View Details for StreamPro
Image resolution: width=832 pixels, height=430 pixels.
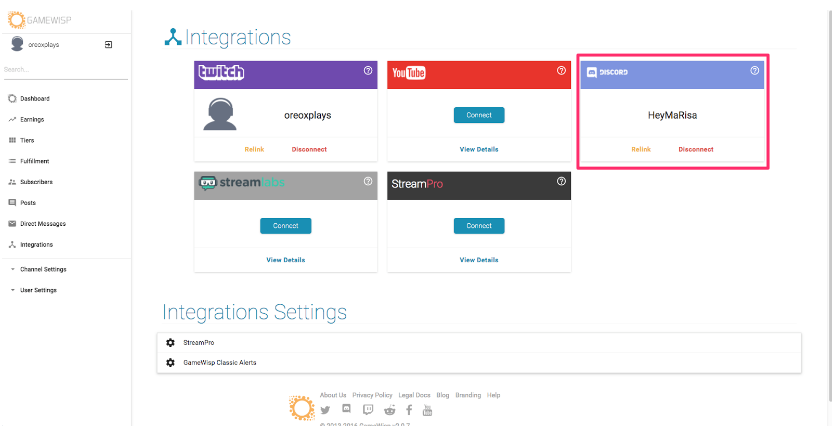[479, 260]
